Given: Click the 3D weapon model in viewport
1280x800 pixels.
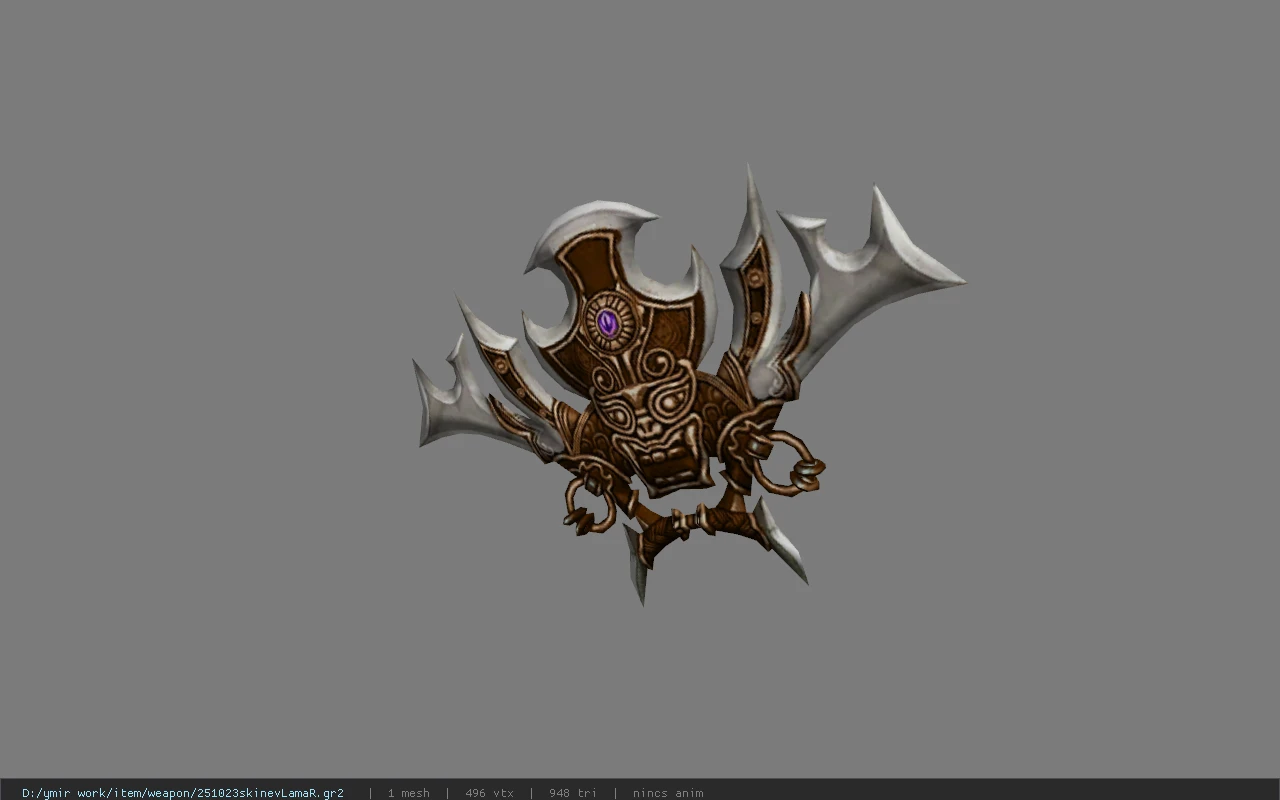Looking at the screenshot, I should tap(690, 386).
